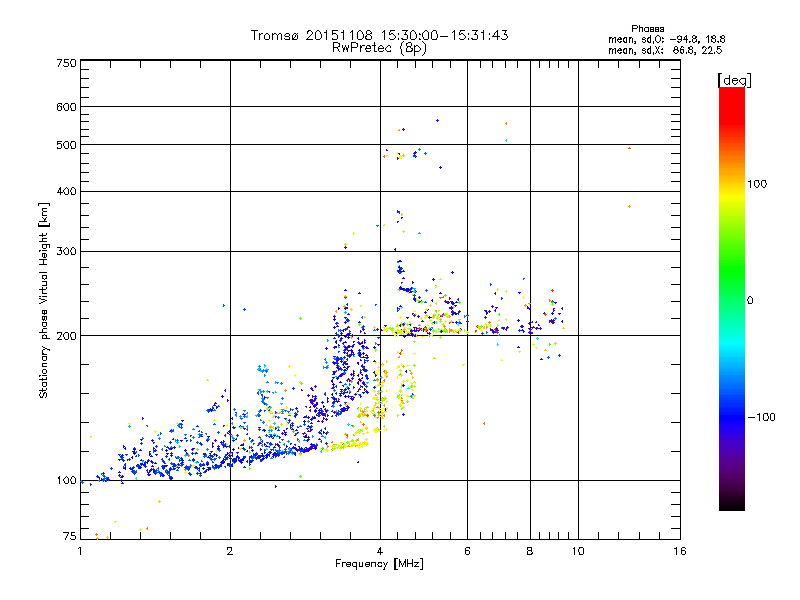Click the colorbar tick label '100'
The height and width of the screenshot is (600, 800).
pyautogui.click(x=757, y=184)
